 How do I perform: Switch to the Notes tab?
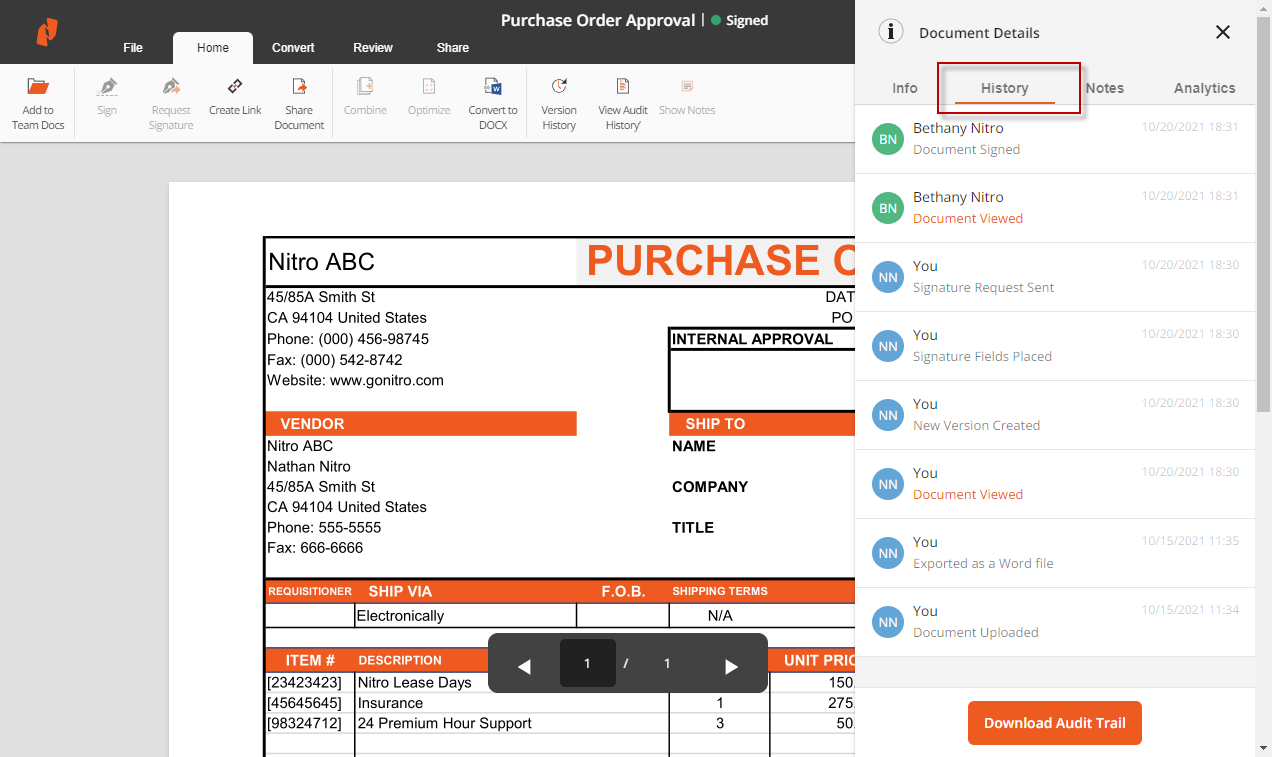(1104, 88)
